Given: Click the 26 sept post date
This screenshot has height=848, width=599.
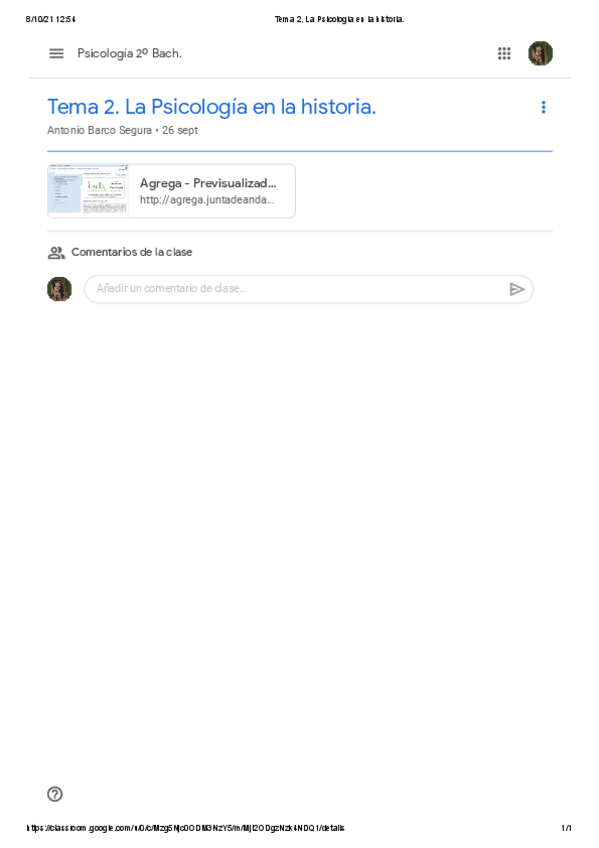Looking at the screenshot, I should coord(180,130).
